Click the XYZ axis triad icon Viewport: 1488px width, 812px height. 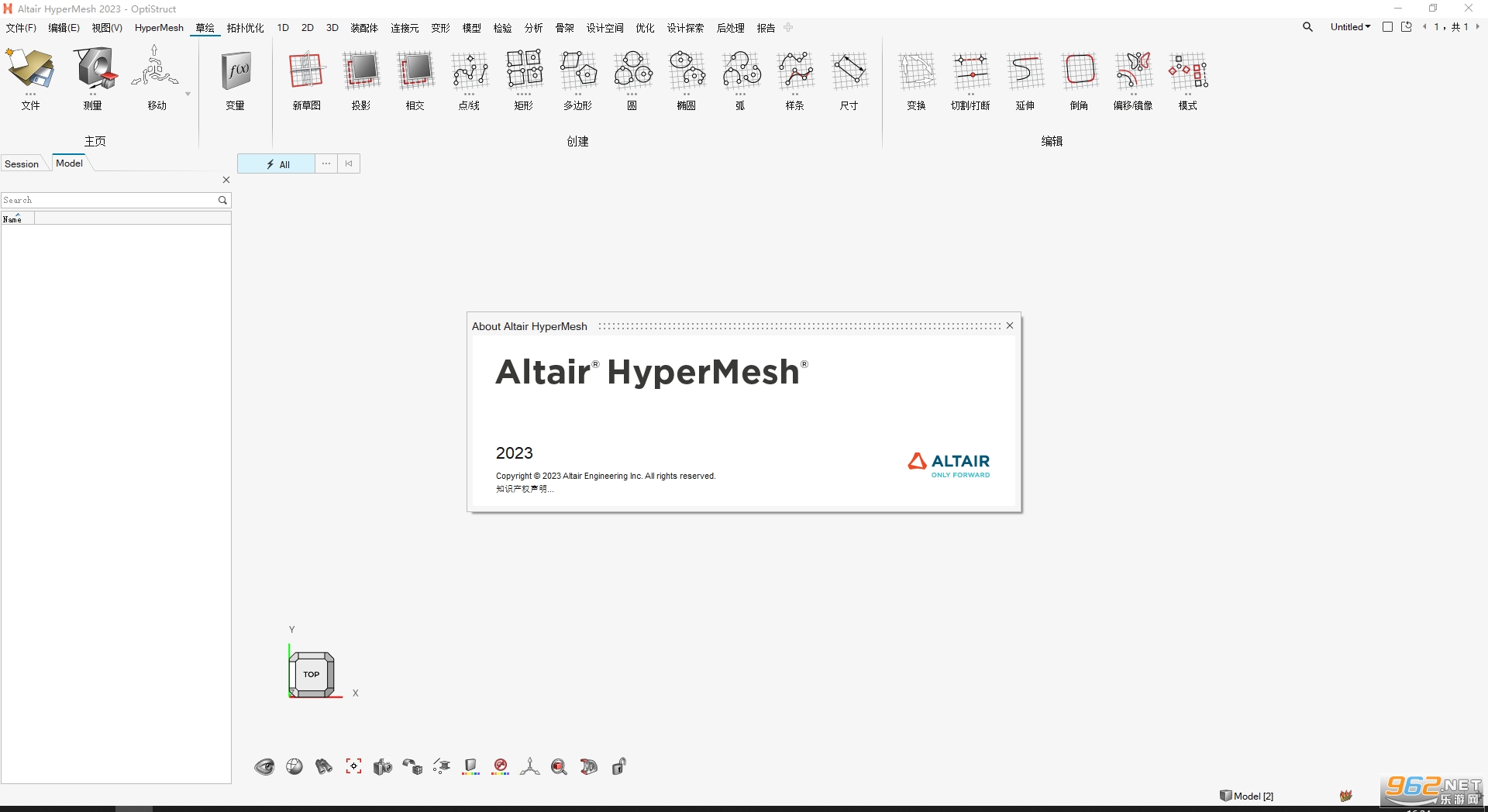coord(530,766)
